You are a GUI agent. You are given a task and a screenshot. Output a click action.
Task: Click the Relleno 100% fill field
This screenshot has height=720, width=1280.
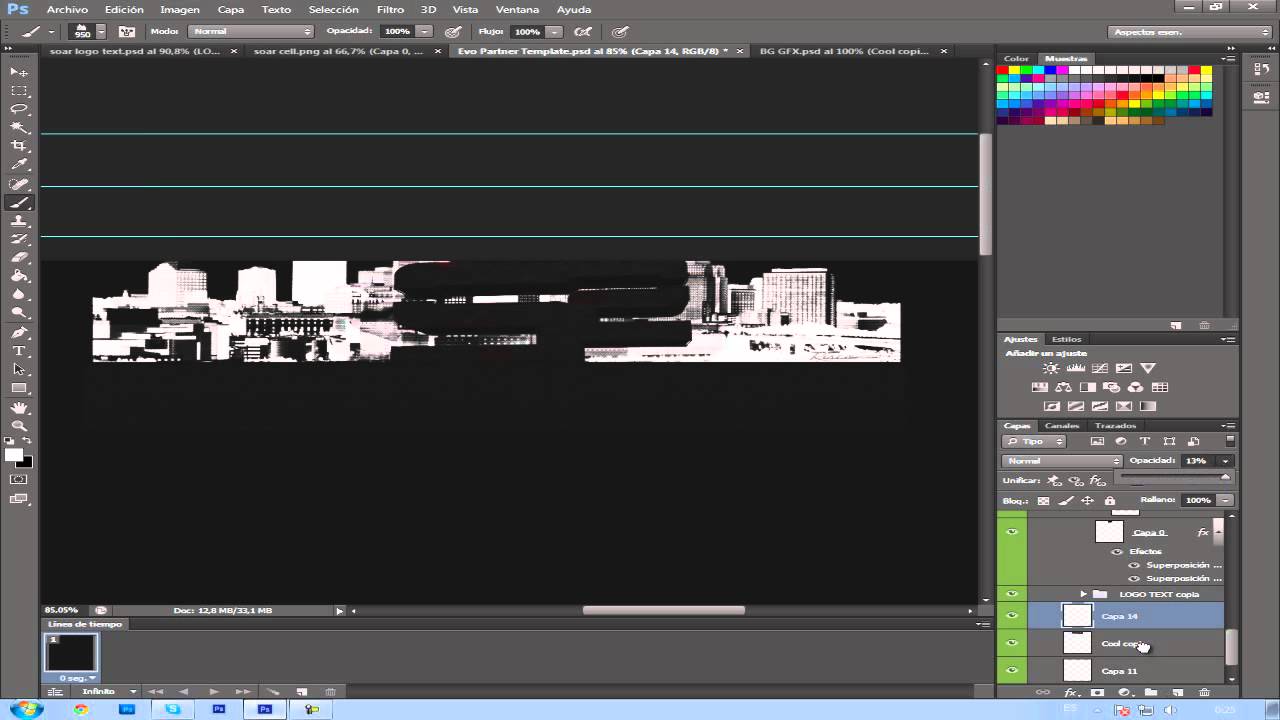coord(1198,500)
